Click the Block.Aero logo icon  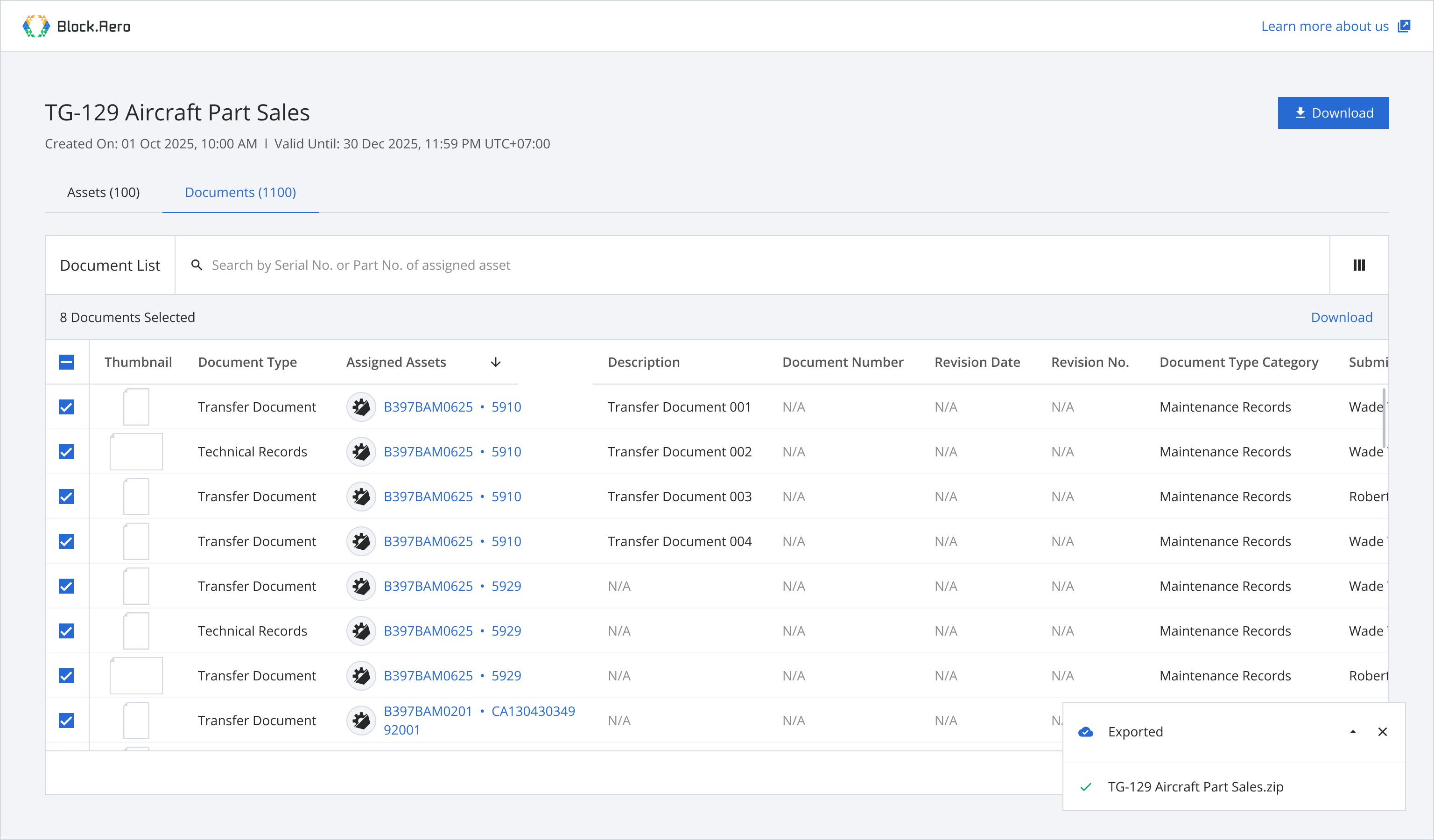point(36,26)
